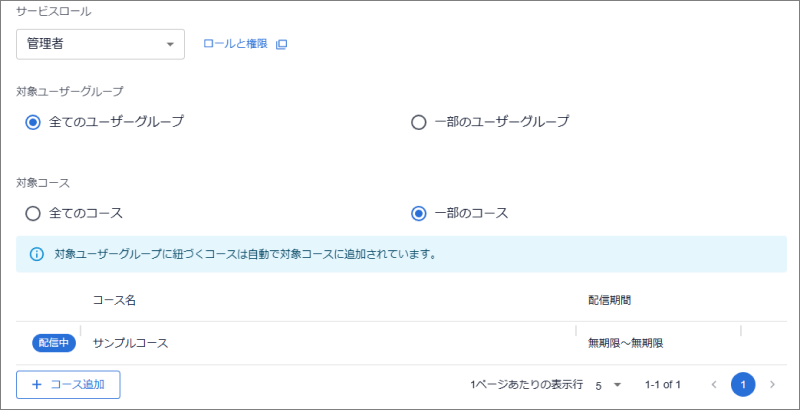Image resolution: width=800 pixels, height=410 pixels.
Task: Open the サービスロール dropdown showing 管理者
Action: [100, 44]
